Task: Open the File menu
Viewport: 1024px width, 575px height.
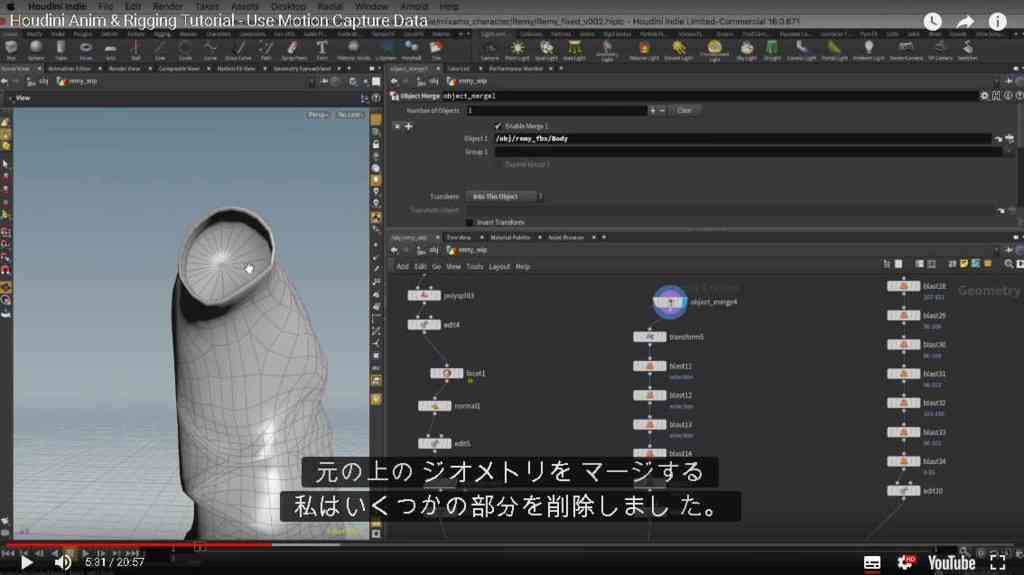Action: tap(106, 6)
